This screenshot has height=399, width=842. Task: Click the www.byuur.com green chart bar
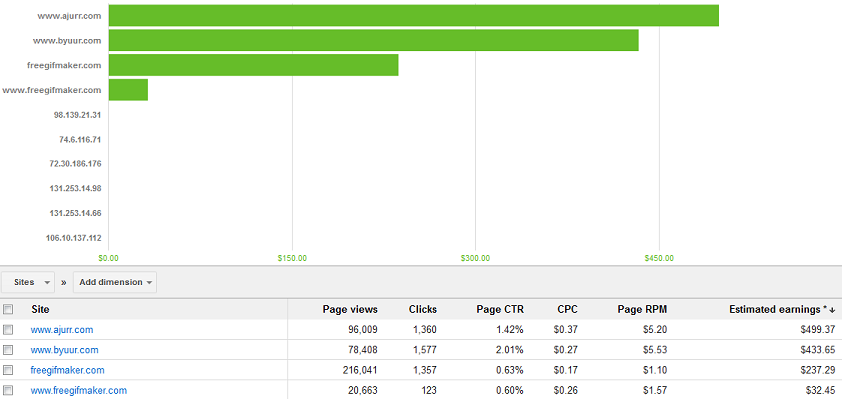(x=374, y=40)
